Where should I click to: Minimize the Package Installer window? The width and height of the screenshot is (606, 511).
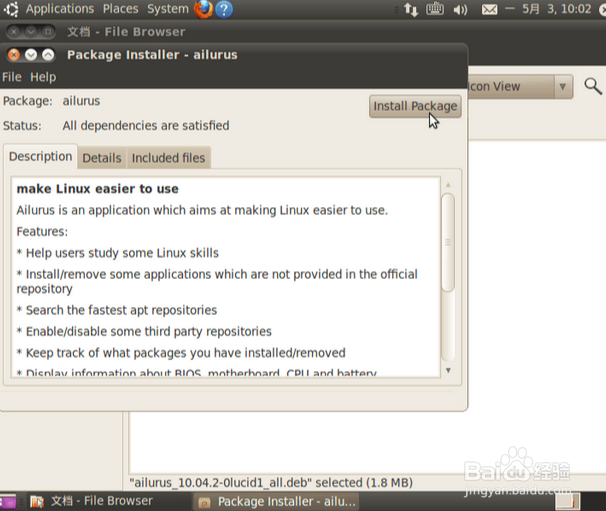31,55
